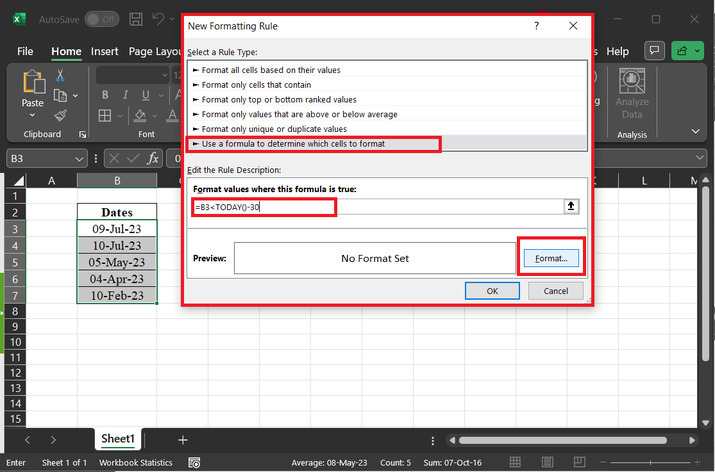Image resolution: width=715 pixels, height=472 pixels.
Task: Click the previous sheet arrow
Action: click(27, 440)
